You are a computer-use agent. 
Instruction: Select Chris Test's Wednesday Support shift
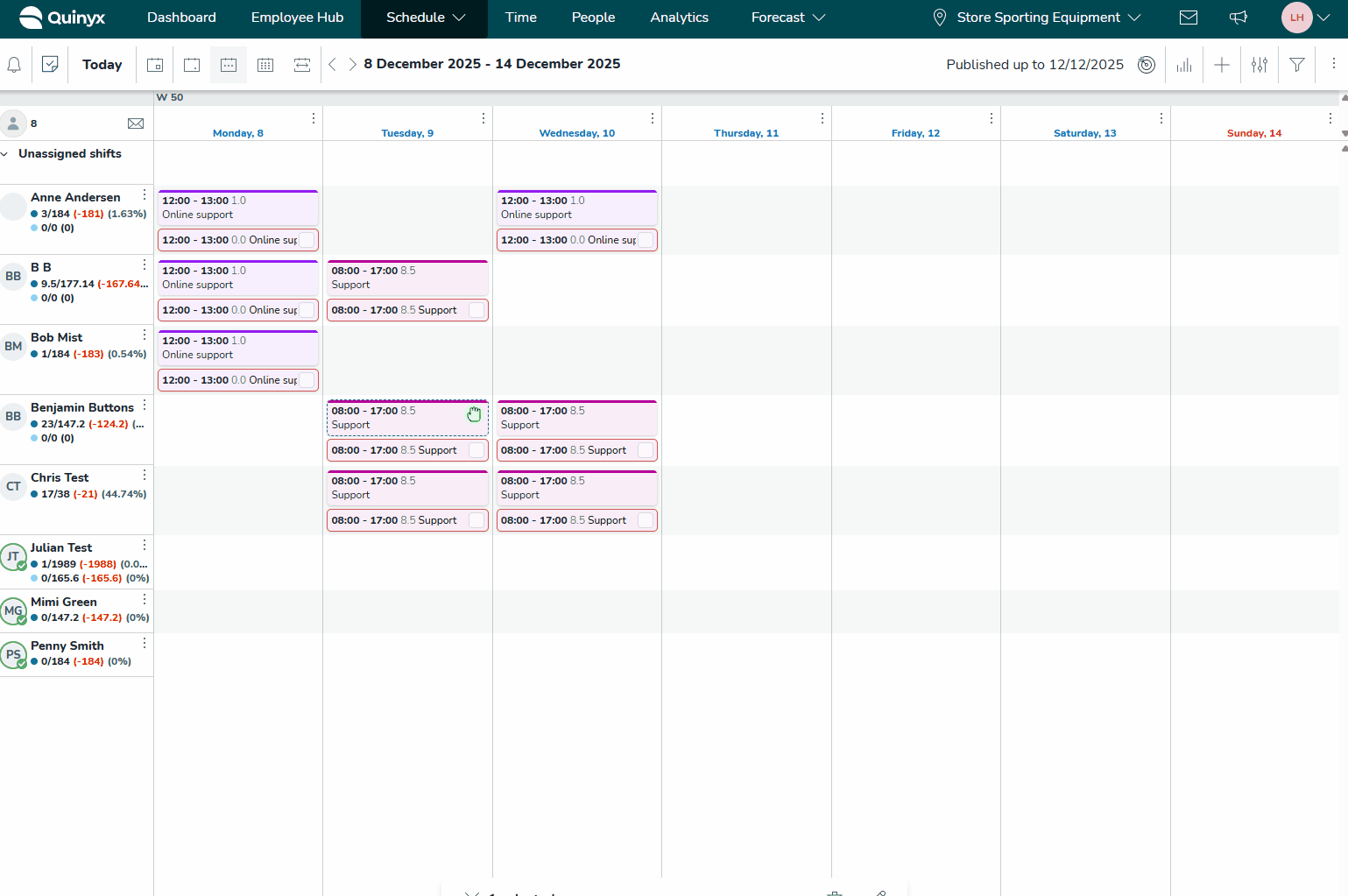[x=577, y=488]
